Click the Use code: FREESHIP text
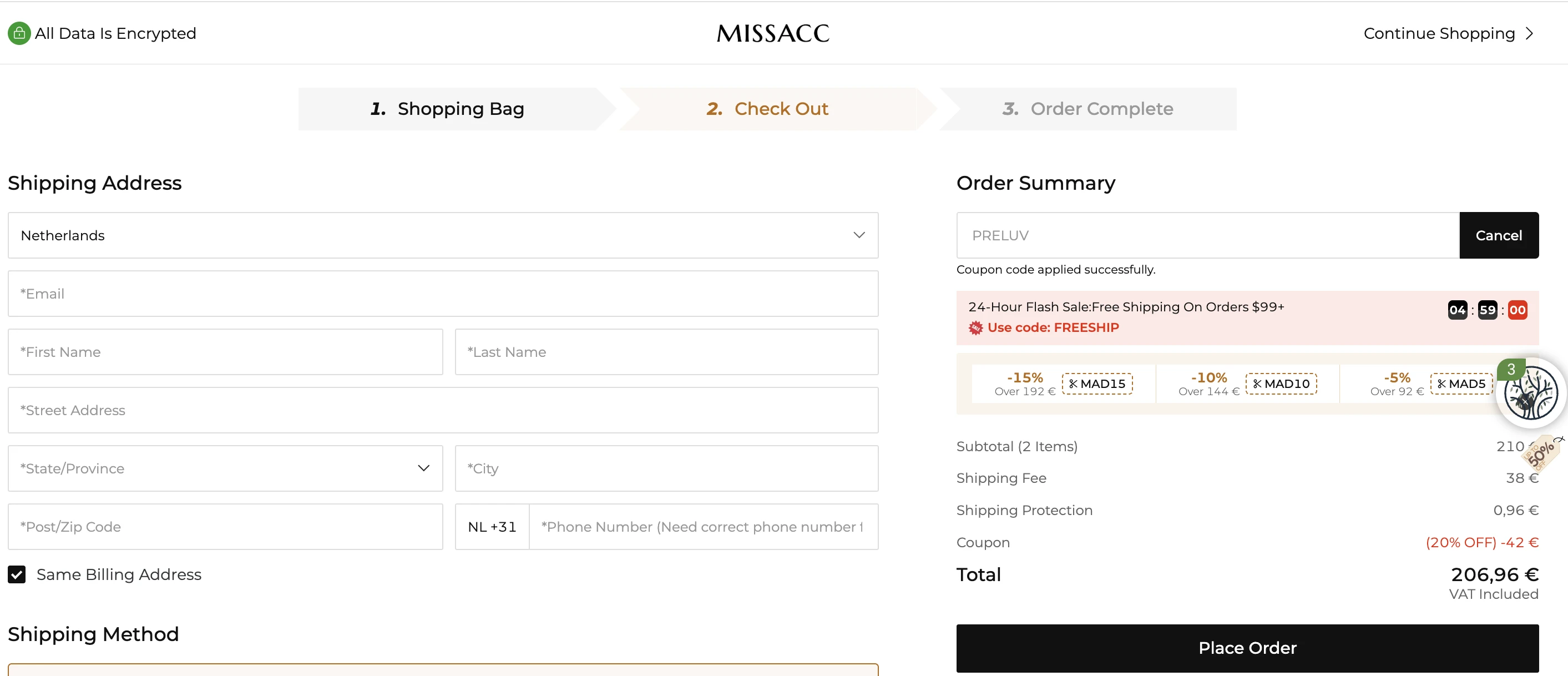Viewport: 1568px width, 676px height. (1053, 327)
